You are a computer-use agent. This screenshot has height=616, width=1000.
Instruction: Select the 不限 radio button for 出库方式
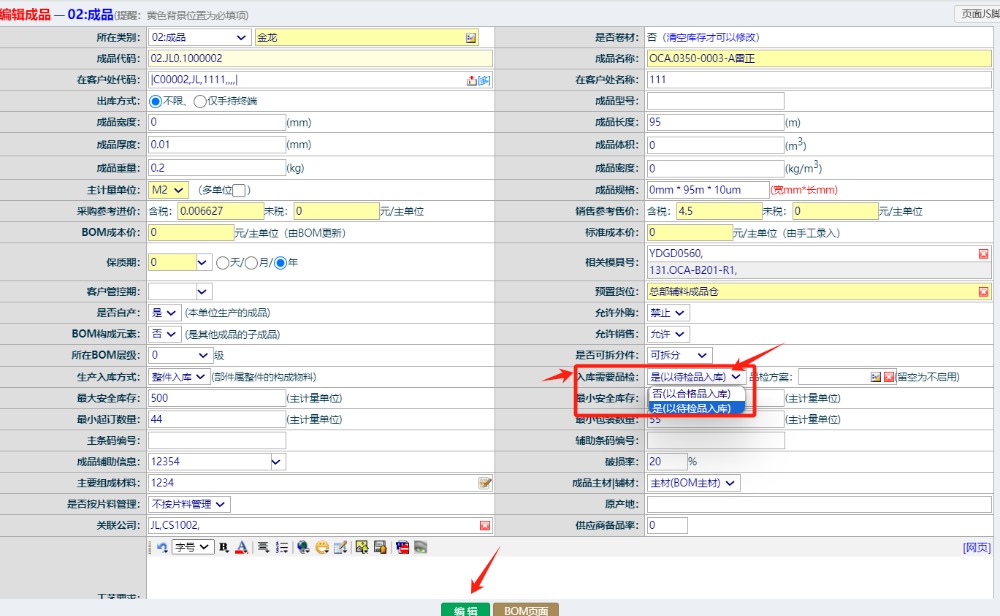155,101
